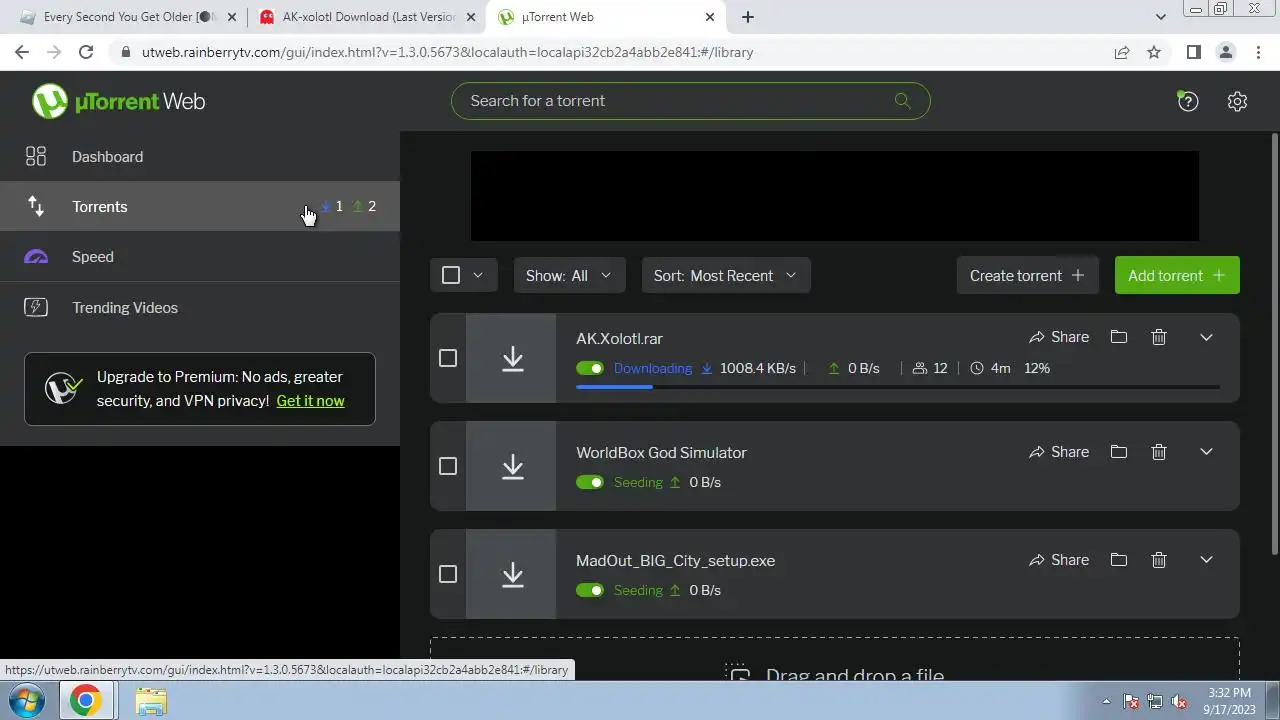Image resolution: width=1280 pixels, height=720 pixels.
Task: Open the bulk selection dropdown arrow
Action: point(478,275)
